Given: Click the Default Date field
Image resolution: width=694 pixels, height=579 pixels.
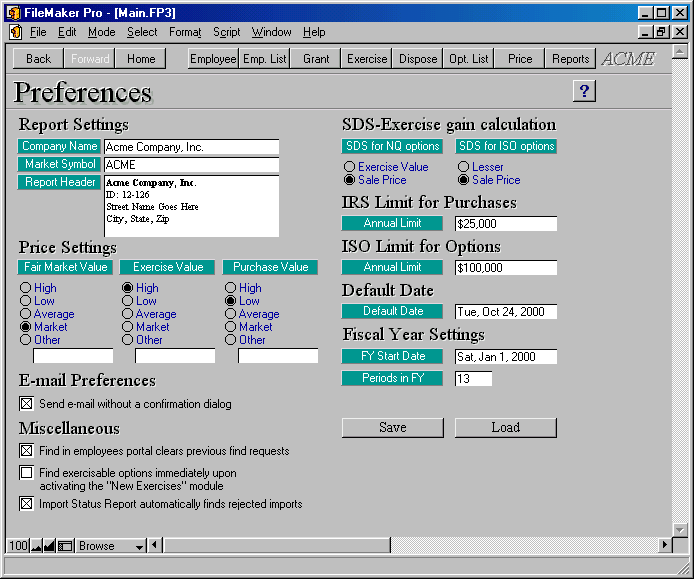Looking at the screenshot, I should [x=505, y=312].
